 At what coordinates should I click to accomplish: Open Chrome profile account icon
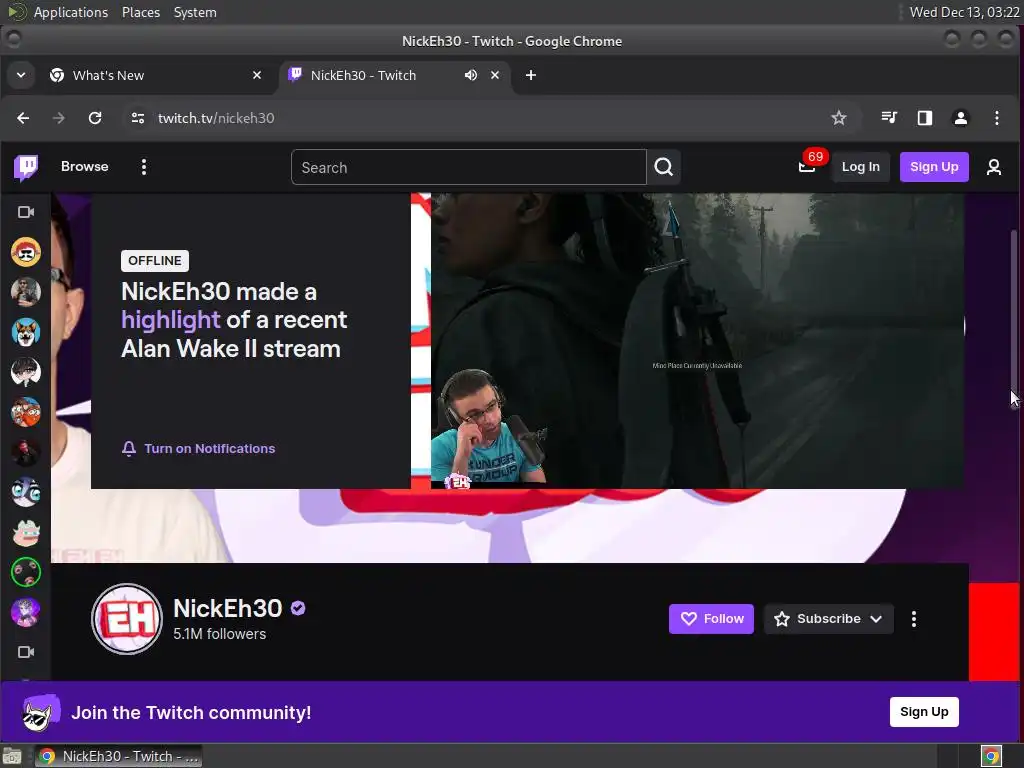coord(961,118)
